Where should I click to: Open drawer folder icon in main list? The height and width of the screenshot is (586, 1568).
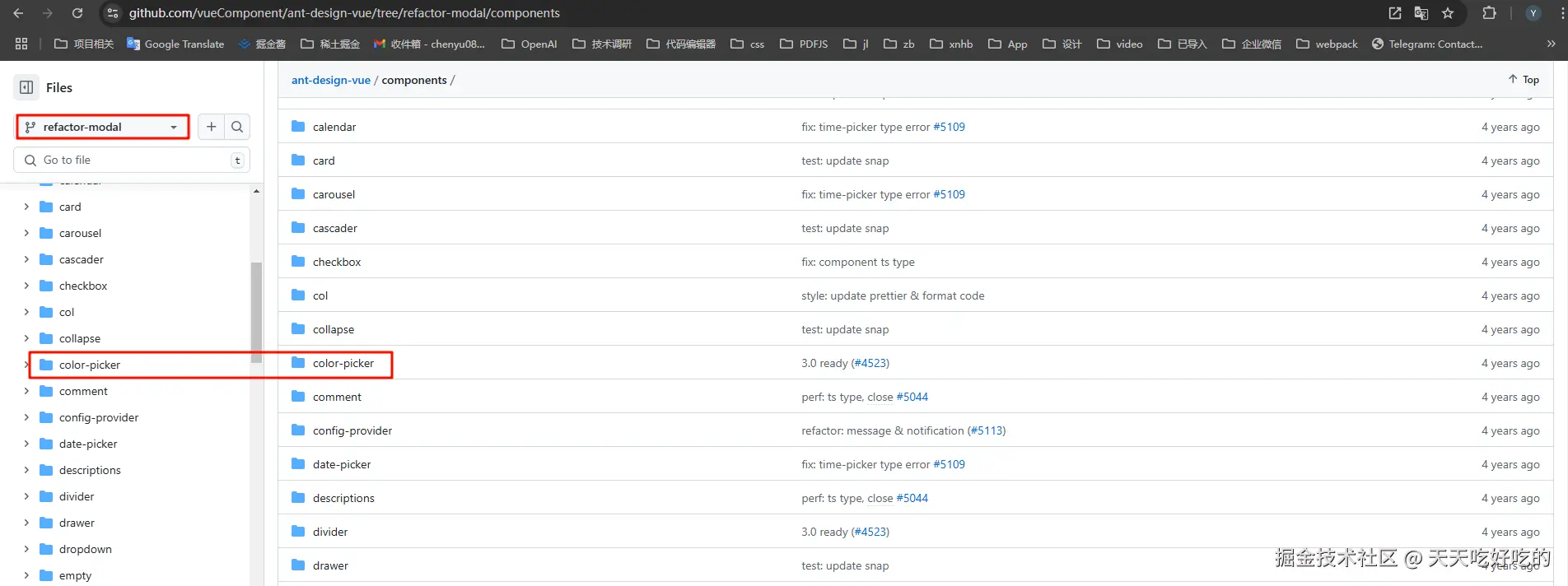coord(298,565)
